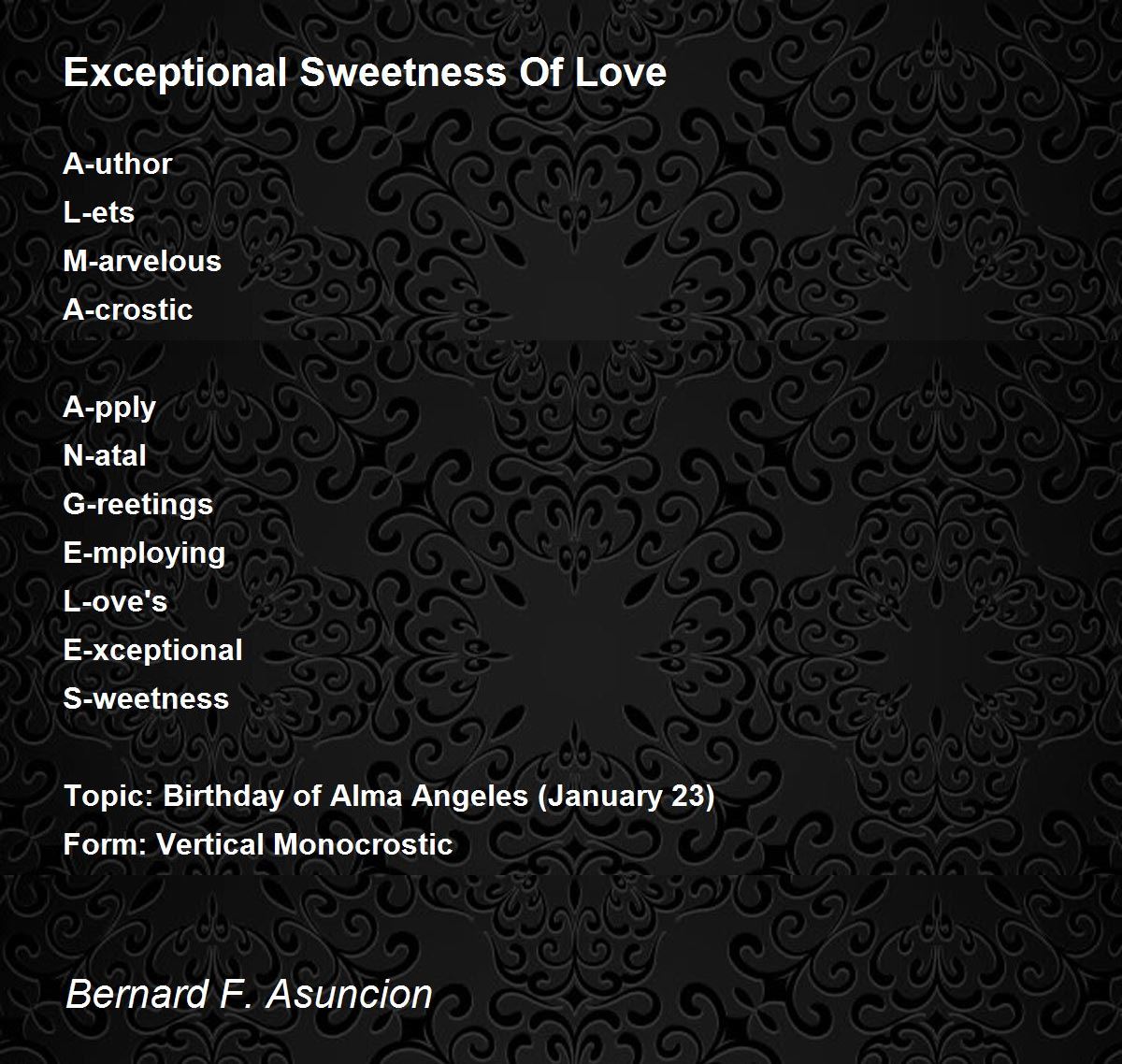Click the line N-atal
1122x1064 pixels.
[105, 455]
